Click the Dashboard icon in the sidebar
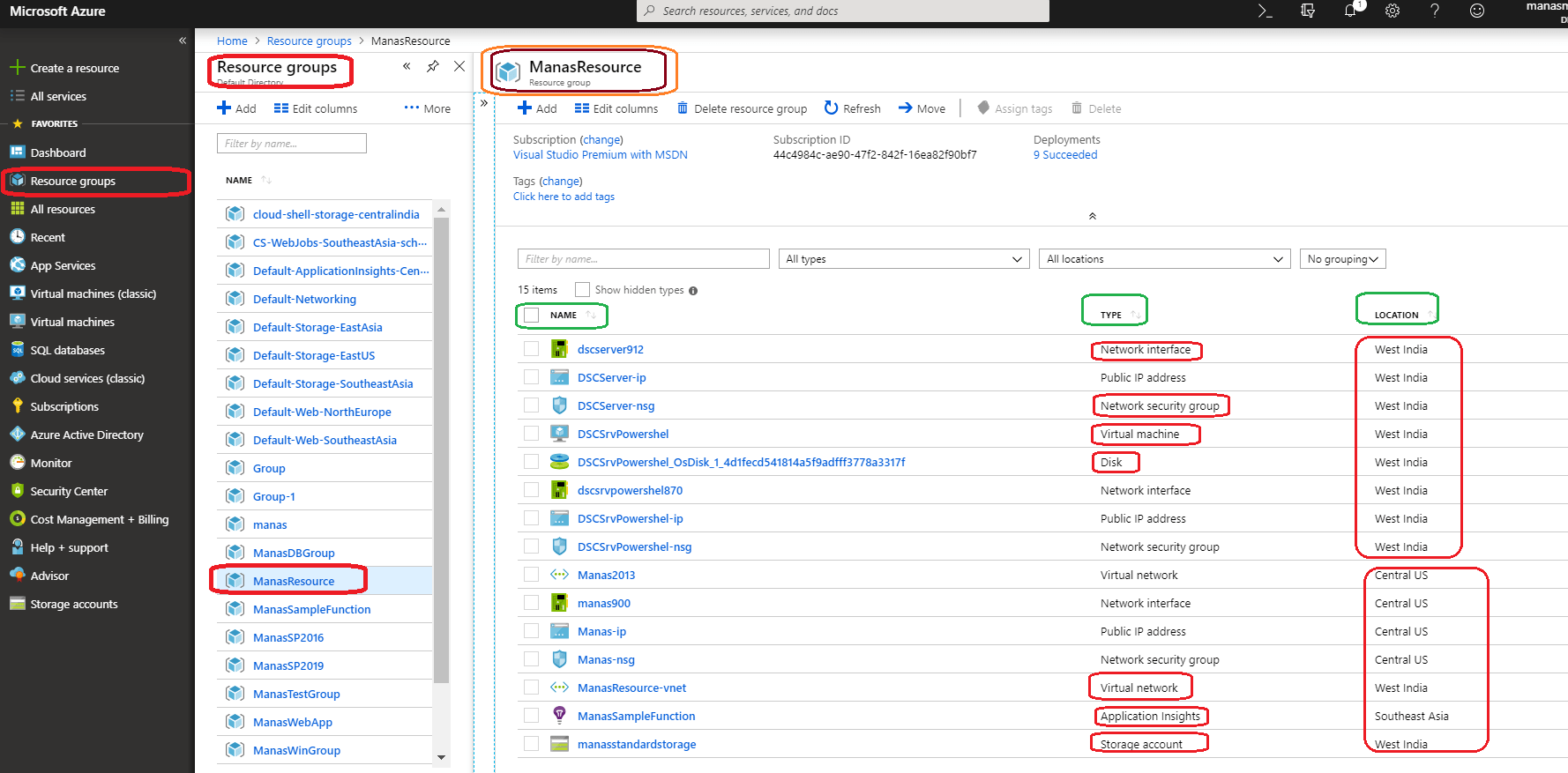Image resolution: width=1568 pixels, height=773 pixels. coord(17,152)
